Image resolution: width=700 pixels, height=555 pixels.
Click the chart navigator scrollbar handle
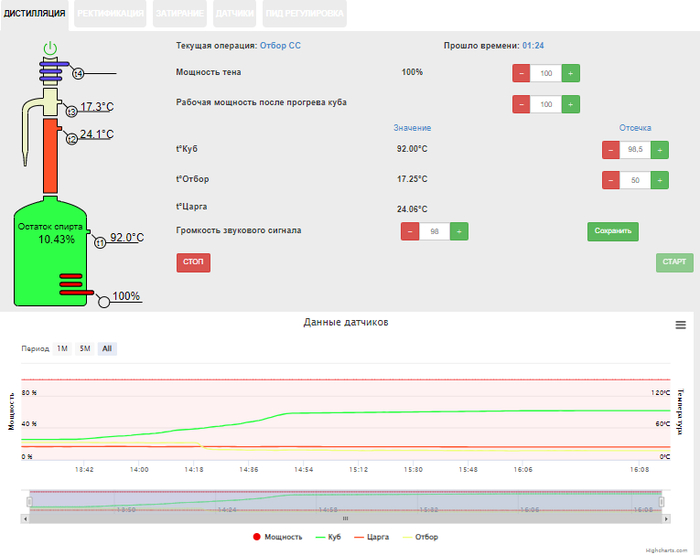pyautogui.click(x=345, y=519)
